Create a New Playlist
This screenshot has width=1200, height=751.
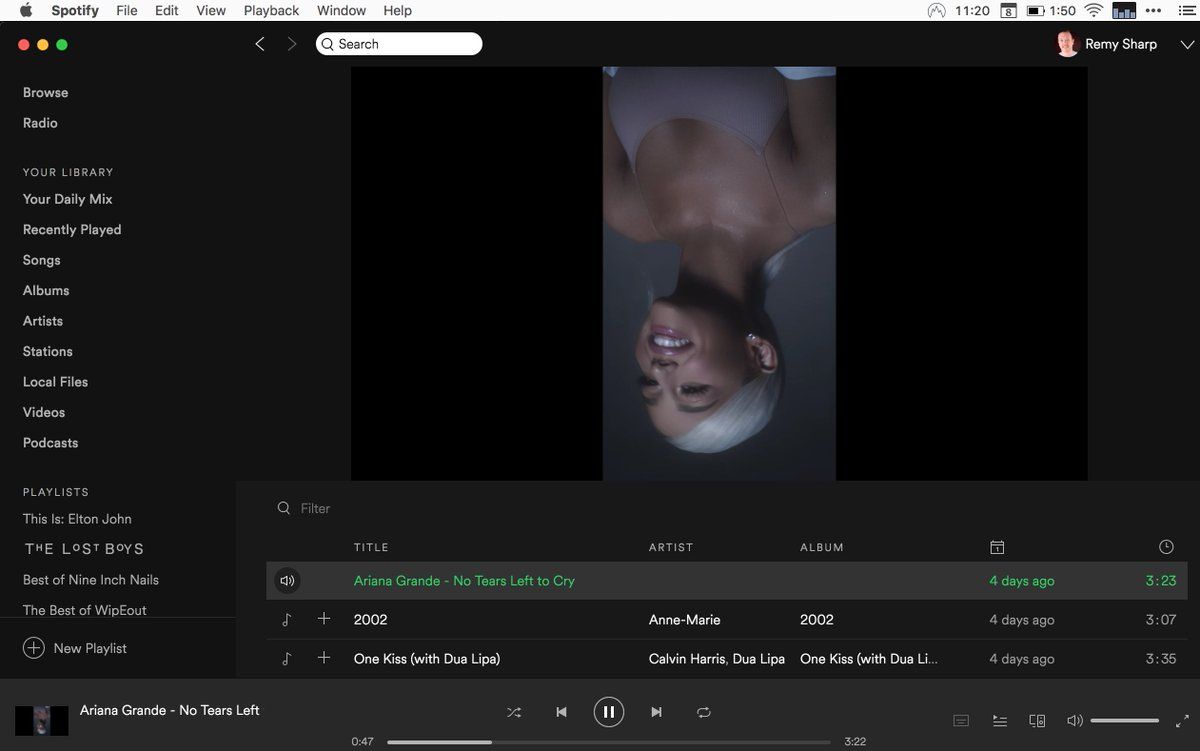(75, 648)
